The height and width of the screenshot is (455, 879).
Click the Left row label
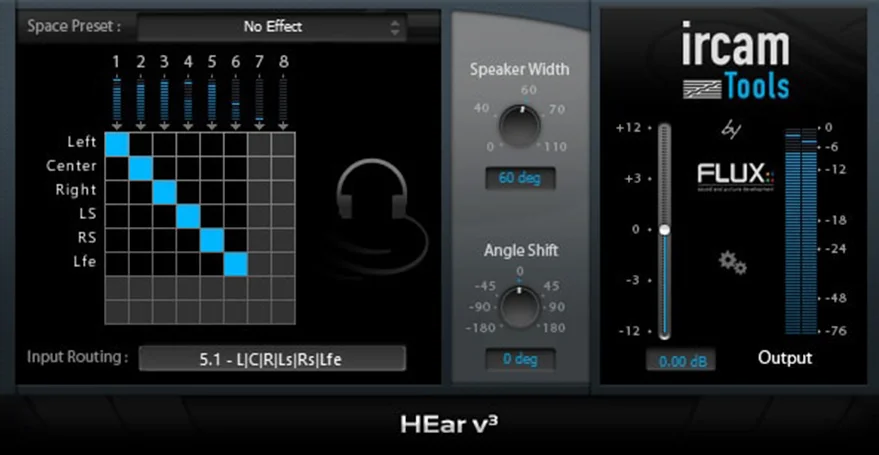pos(82,142)
